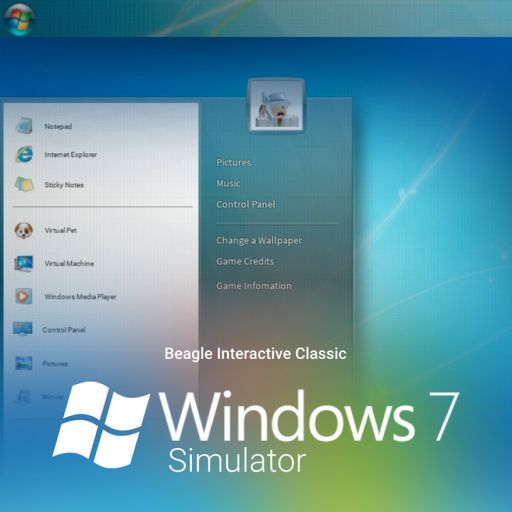Open Control Panel in the right pane
Screen dimensions: 512x512
click(x=246, y=204)
